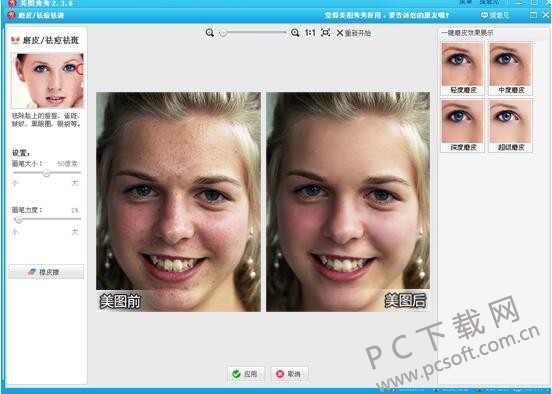The height and width of the screenshot is (394, 552).
Task: Click the red cancel button
Action: click(x=289, y=374)
